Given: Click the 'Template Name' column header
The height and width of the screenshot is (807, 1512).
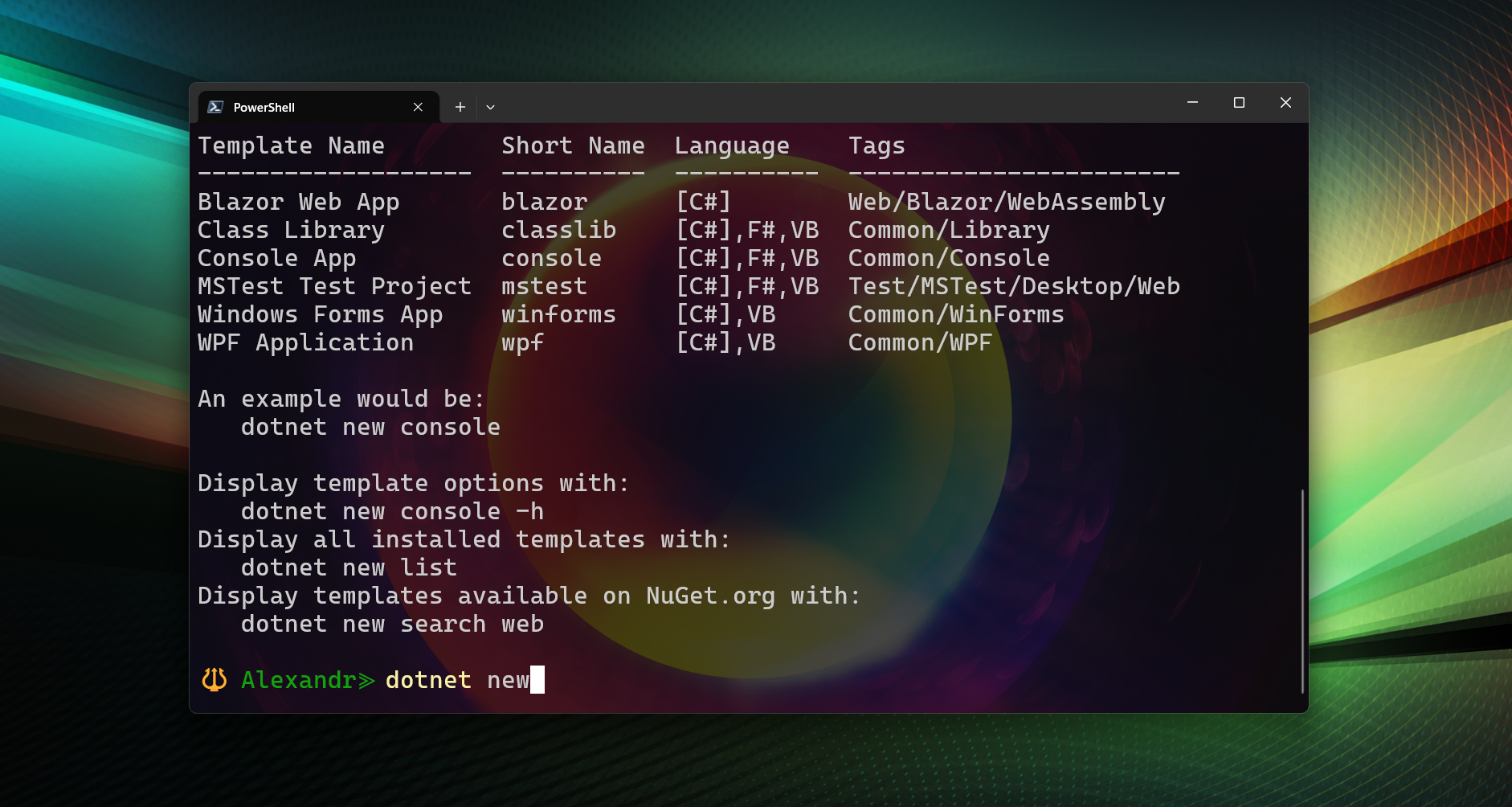Looking at the screenshot, I should pyautogui.click(x=291, y=145).
